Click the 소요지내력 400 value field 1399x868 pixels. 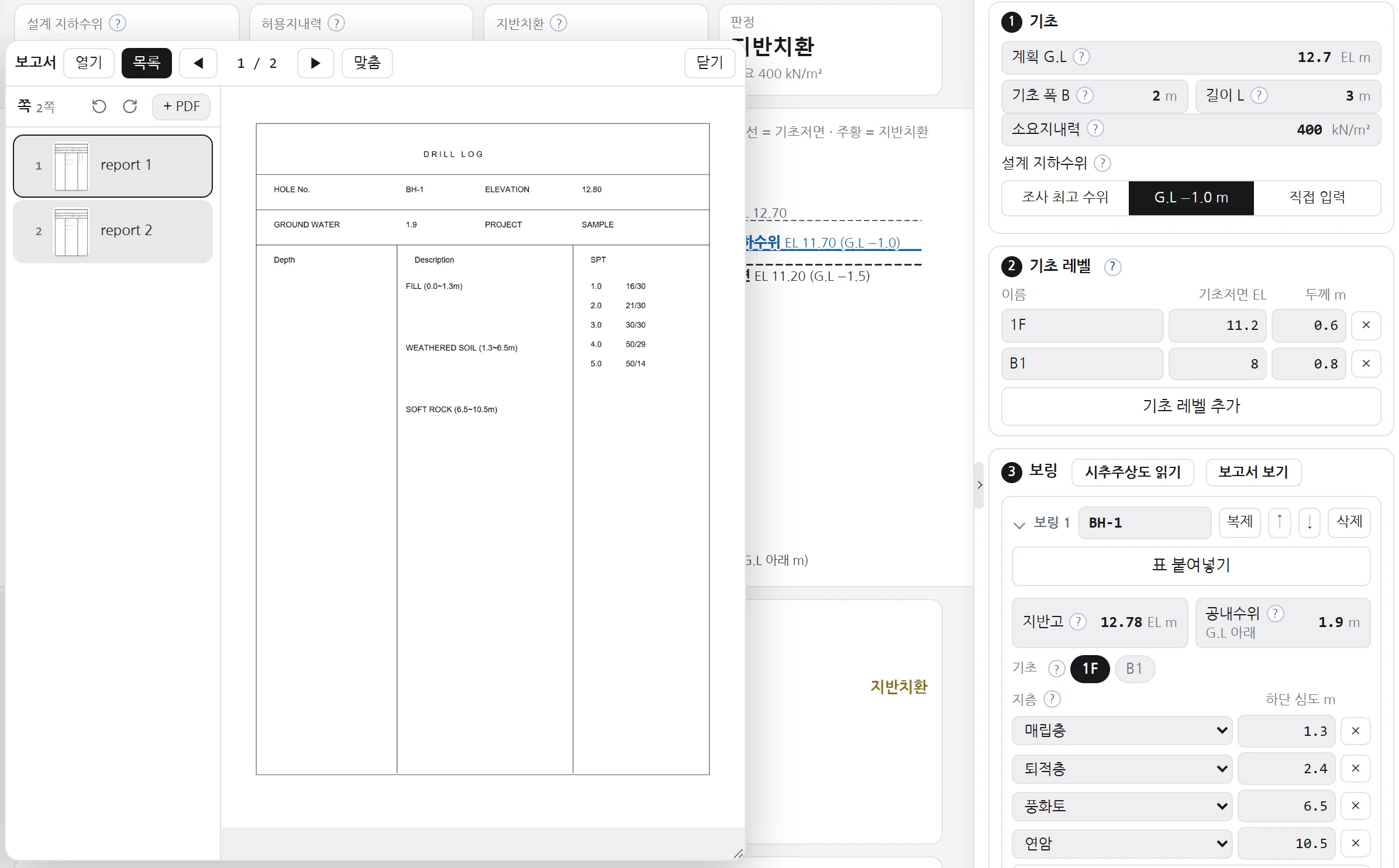1191,129
